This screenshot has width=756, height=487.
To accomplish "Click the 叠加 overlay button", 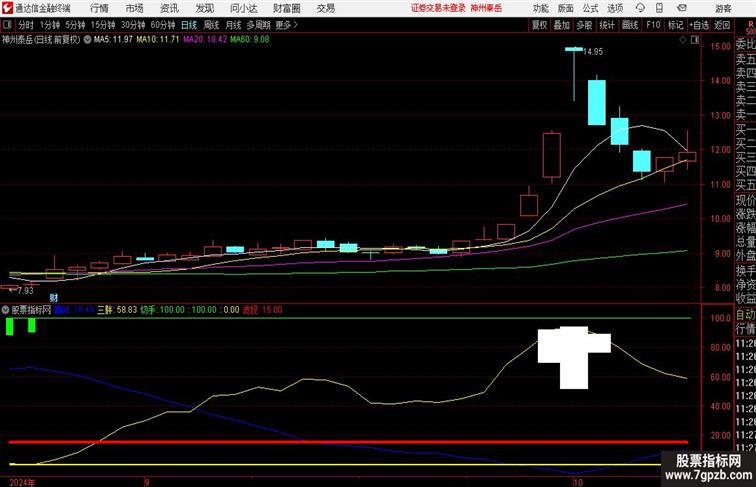I will (562, 25).
